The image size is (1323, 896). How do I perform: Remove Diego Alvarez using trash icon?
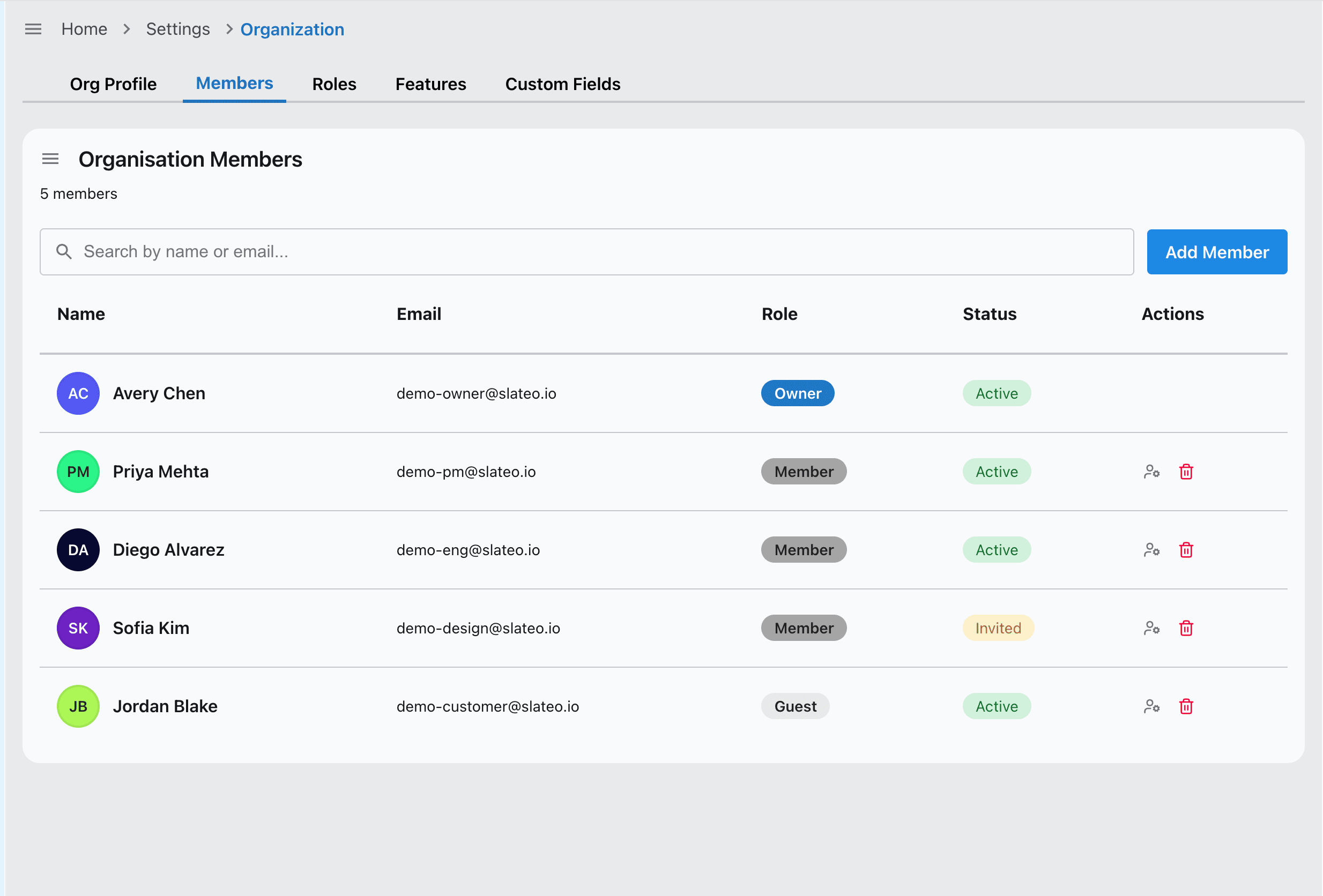(x=1186, y=550)
